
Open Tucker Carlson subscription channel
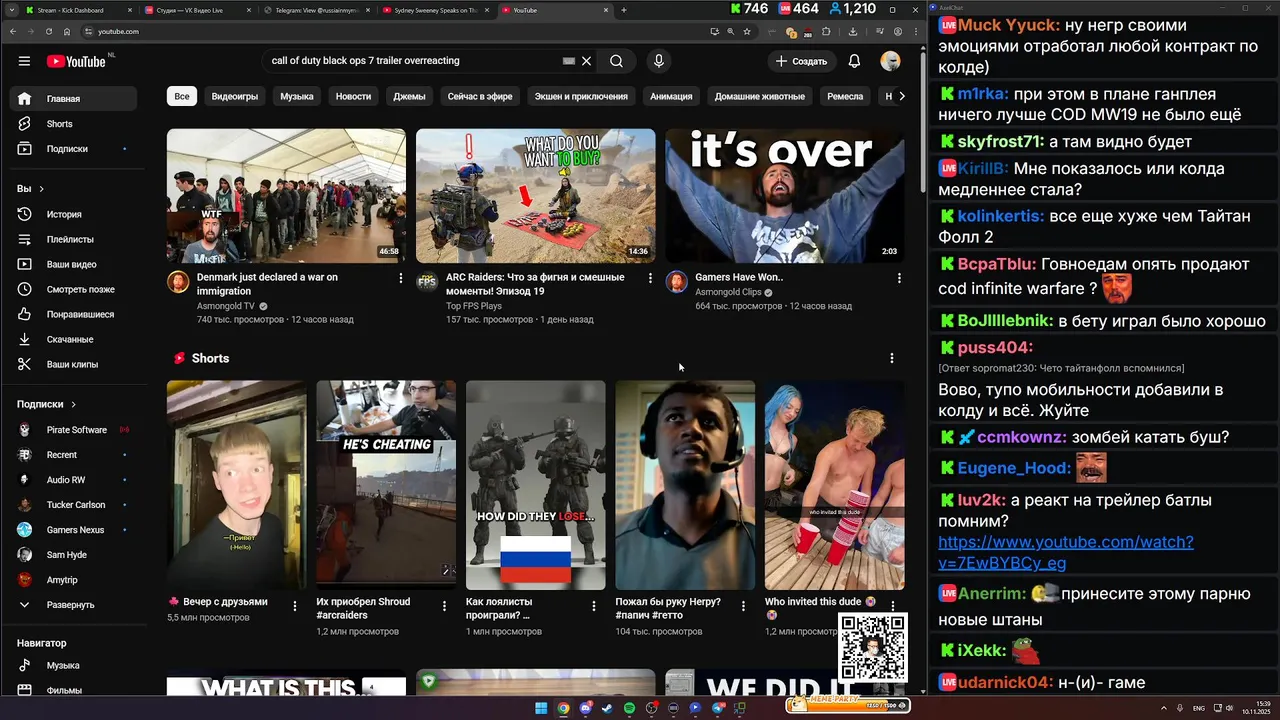click(x=75, y=505)
